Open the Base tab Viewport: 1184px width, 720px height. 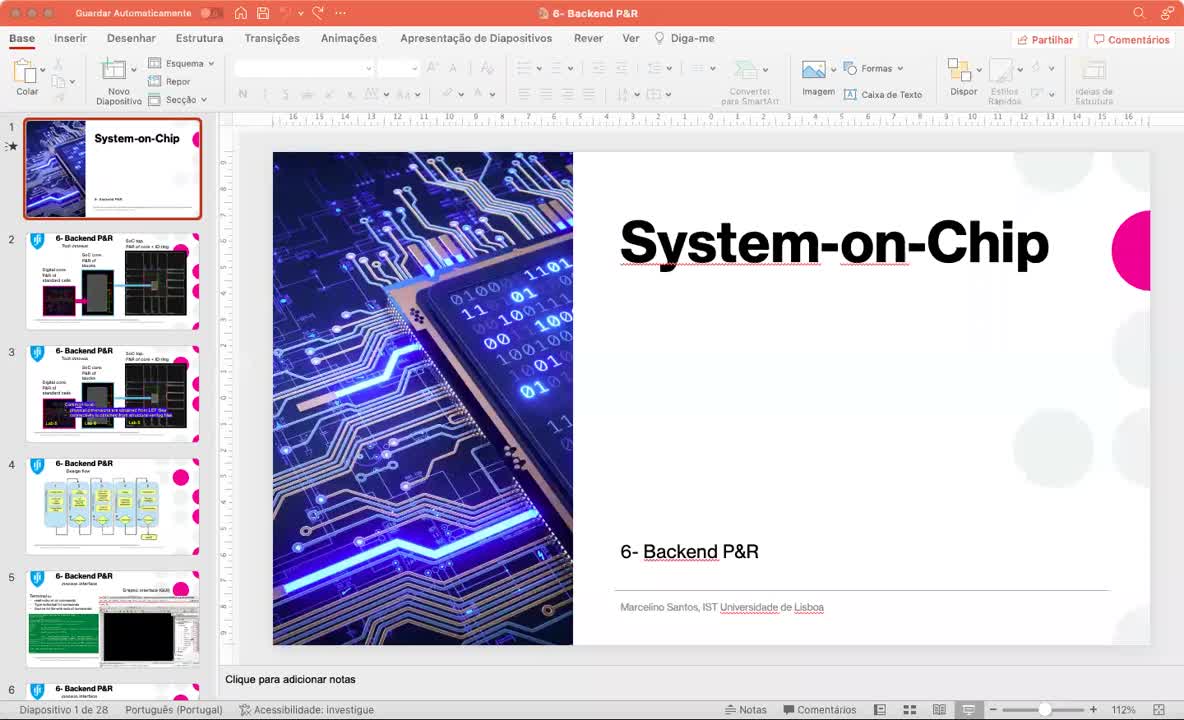[x=22, y=38]
